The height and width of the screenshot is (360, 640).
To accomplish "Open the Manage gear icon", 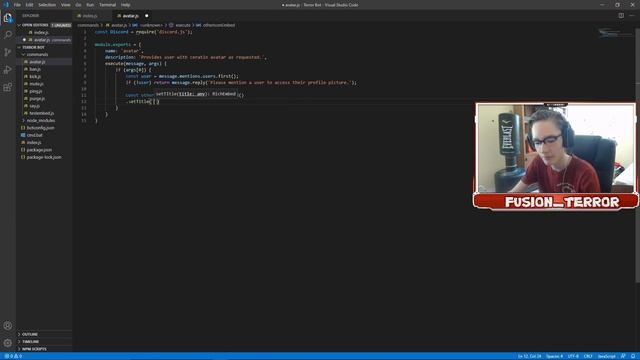I will (x=8, y=343).
